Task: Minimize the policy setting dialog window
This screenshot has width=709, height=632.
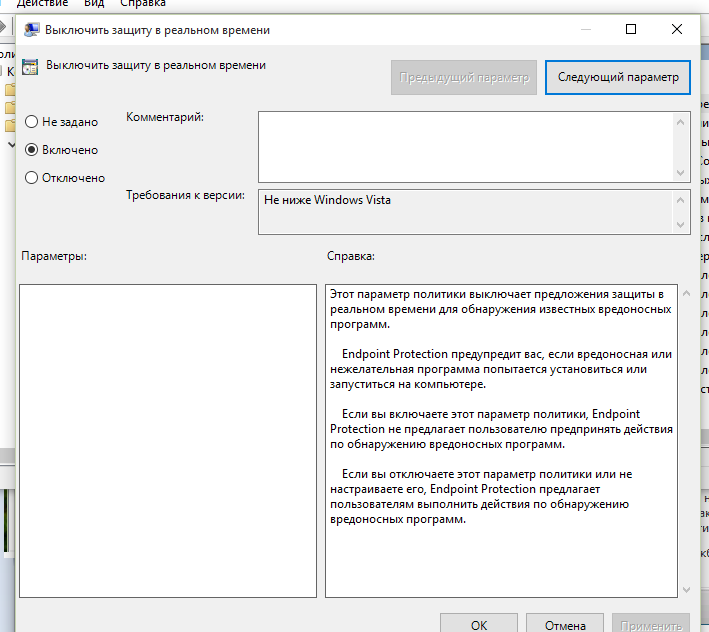Action: (585, 30)
